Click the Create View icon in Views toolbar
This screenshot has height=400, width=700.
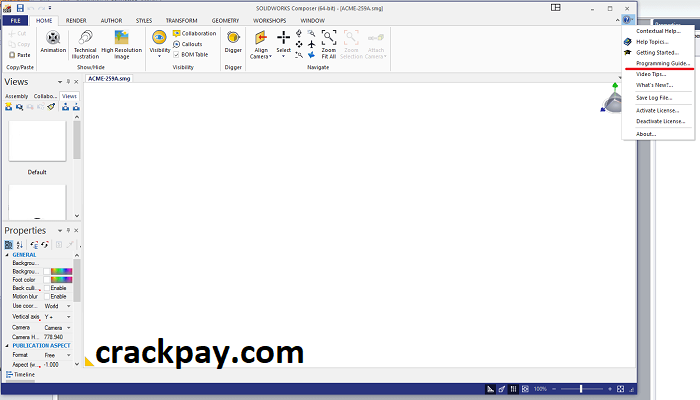click(x=8, y=107)
